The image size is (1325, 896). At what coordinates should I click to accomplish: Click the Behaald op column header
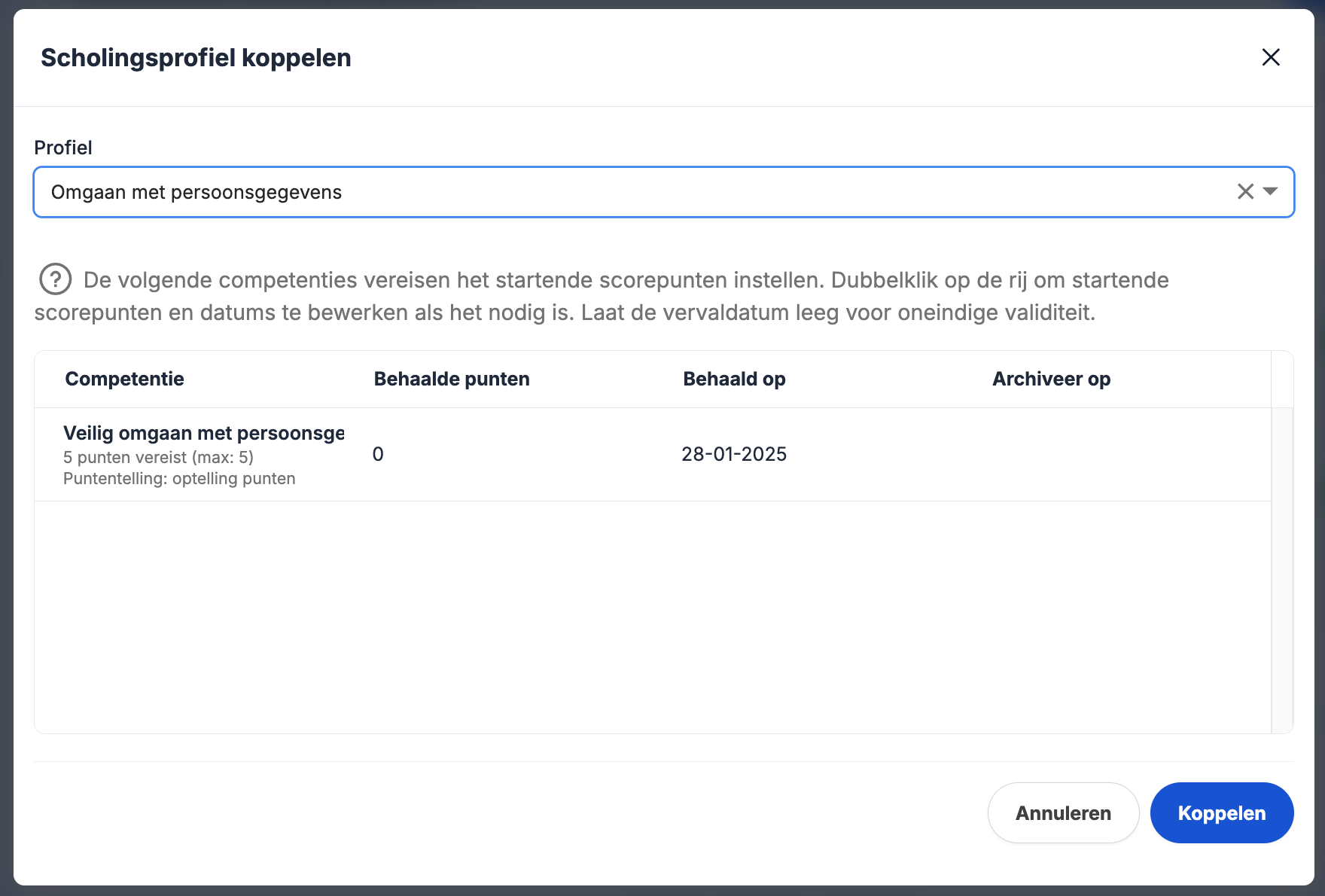(x=734, y=379)
